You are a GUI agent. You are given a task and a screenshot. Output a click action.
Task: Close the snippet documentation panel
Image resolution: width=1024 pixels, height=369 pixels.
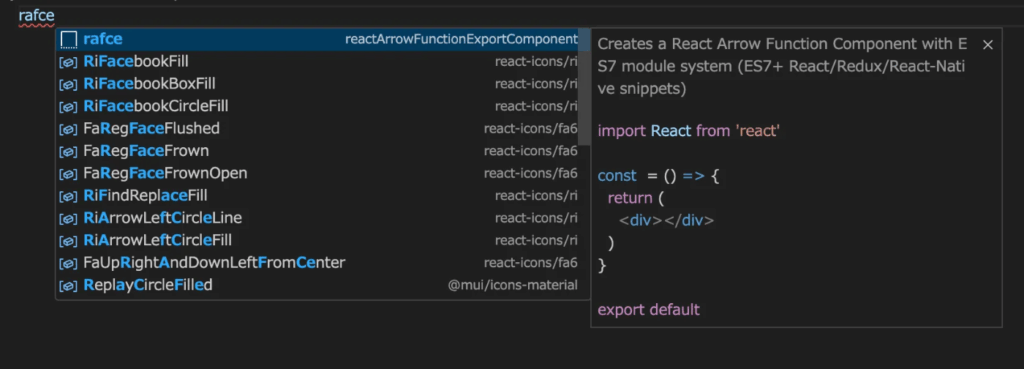pos(987,45)
